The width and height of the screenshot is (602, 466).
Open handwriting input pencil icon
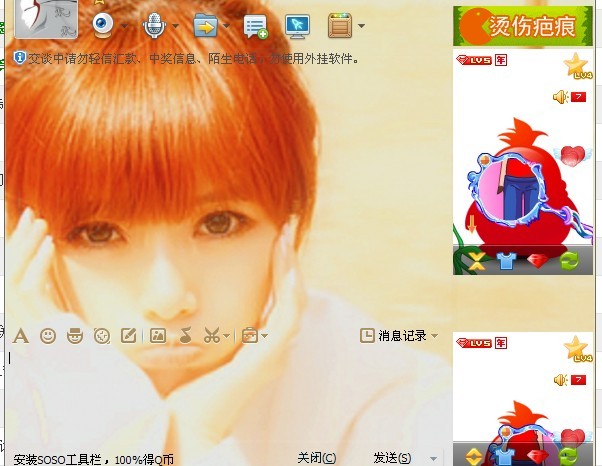point(129,336)
